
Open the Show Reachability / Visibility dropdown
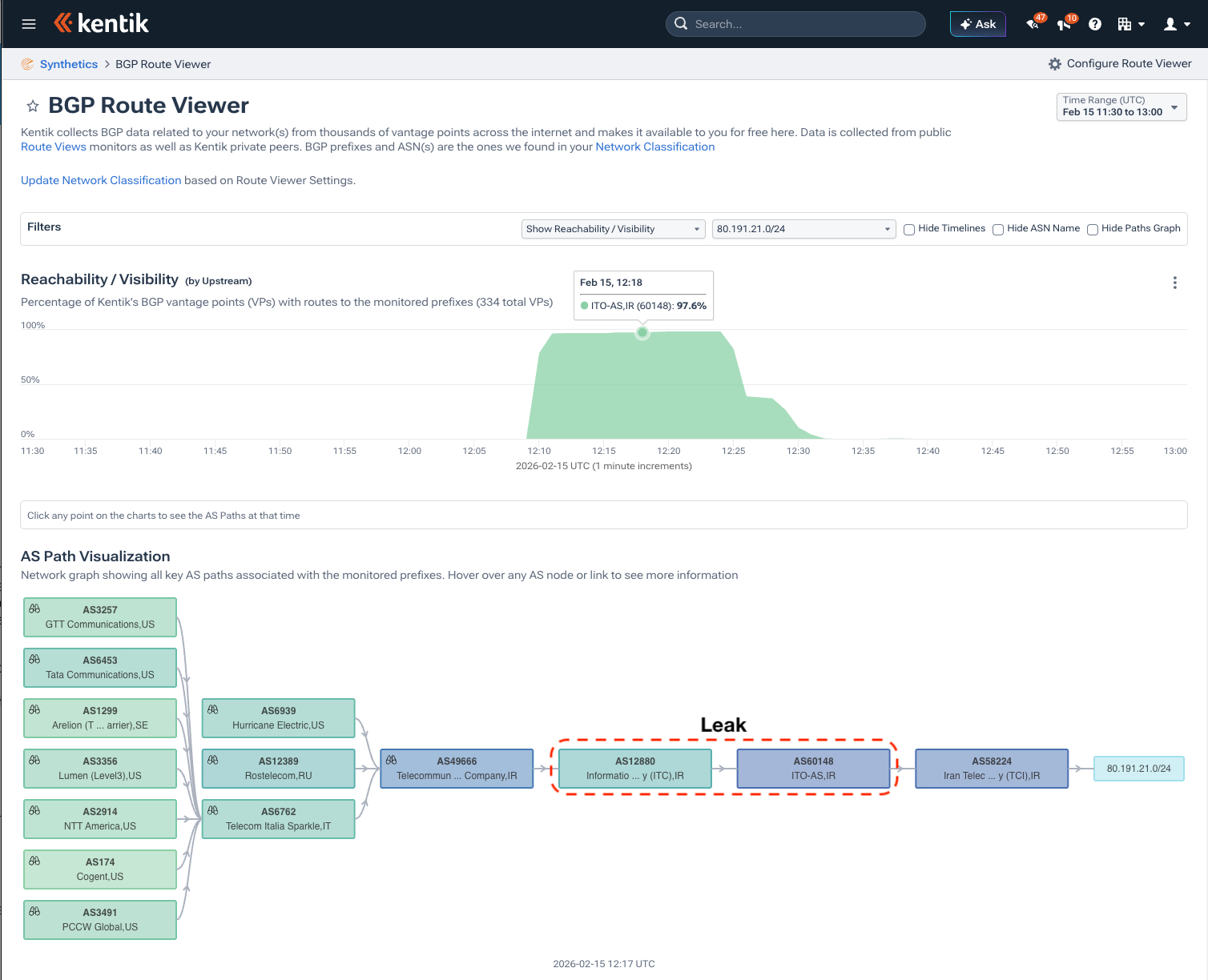613,229
